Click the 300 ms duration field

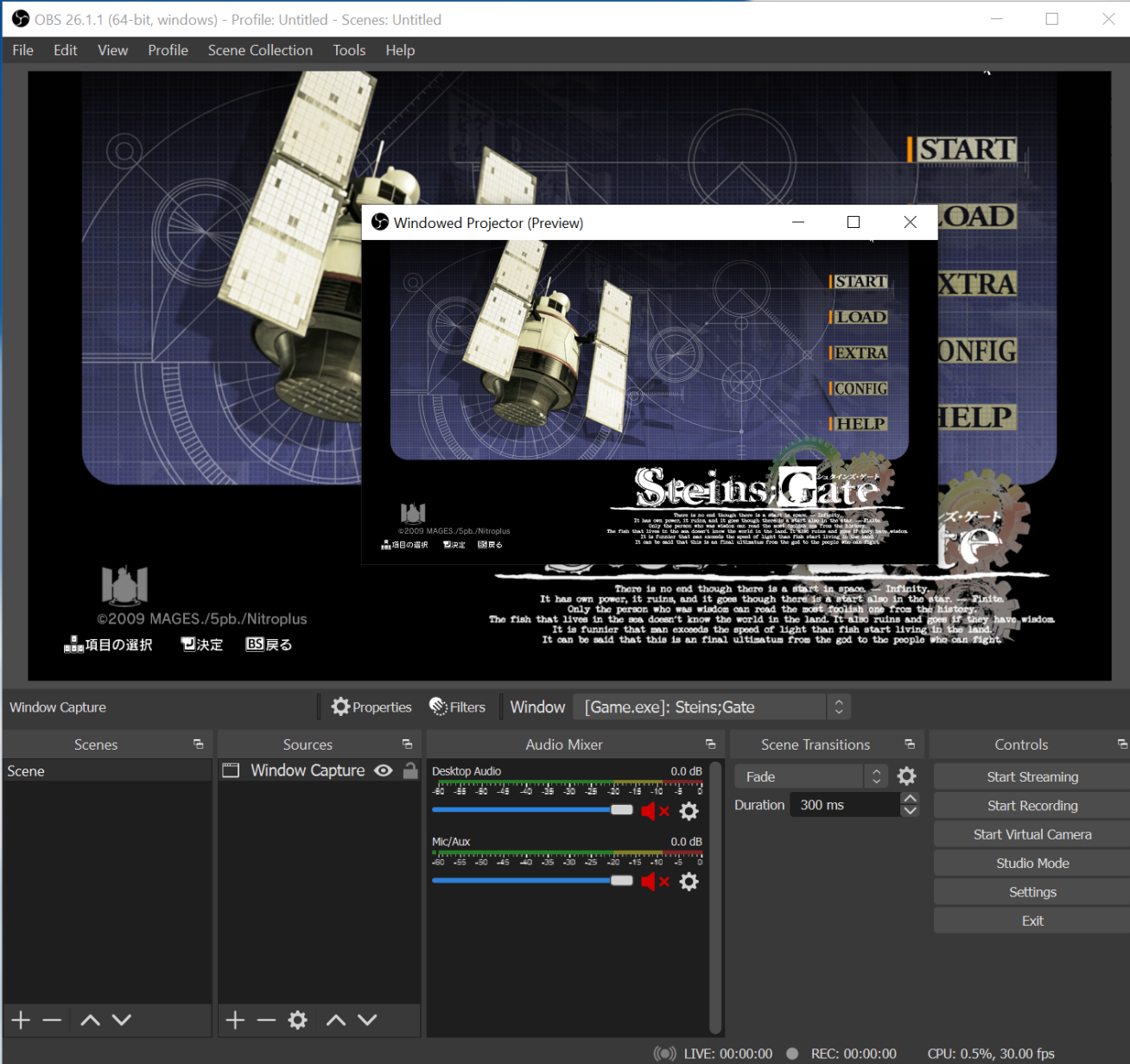point(844,805)
